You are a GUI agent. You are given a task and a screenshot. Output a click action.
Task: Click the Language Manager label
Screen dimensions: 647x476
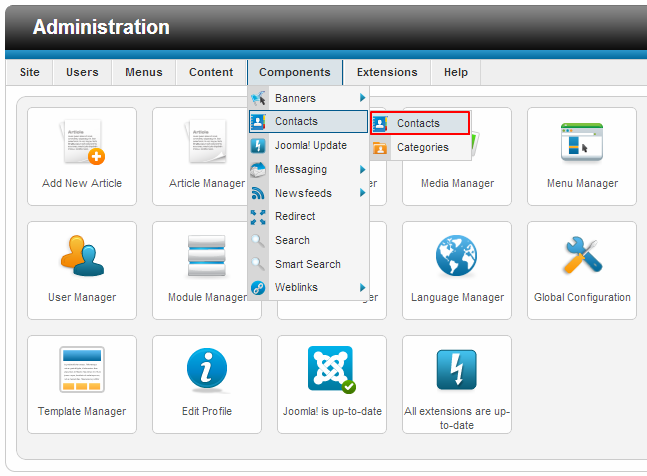point(457,297)
